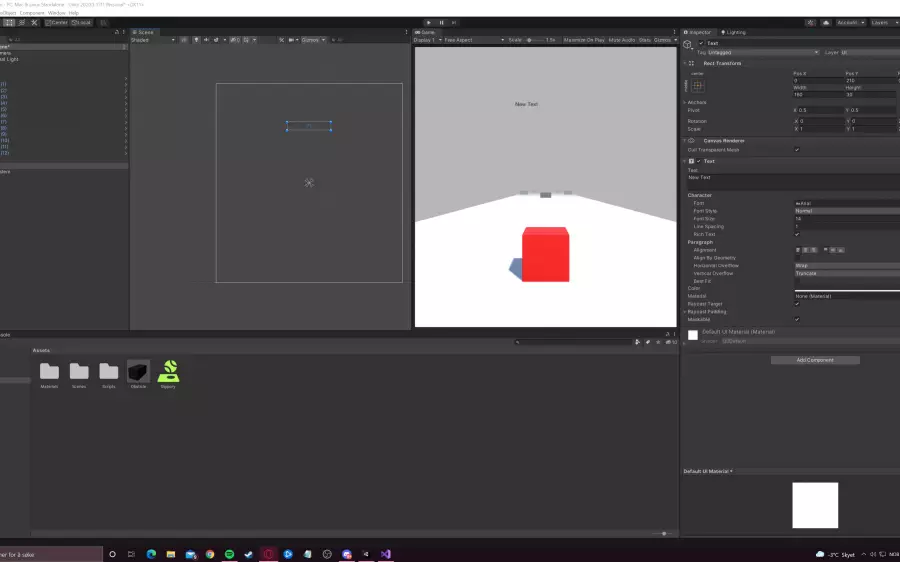The image size is (900, 562).
Task: Open the Material folder in Assets
Action: tap(49, 372)
